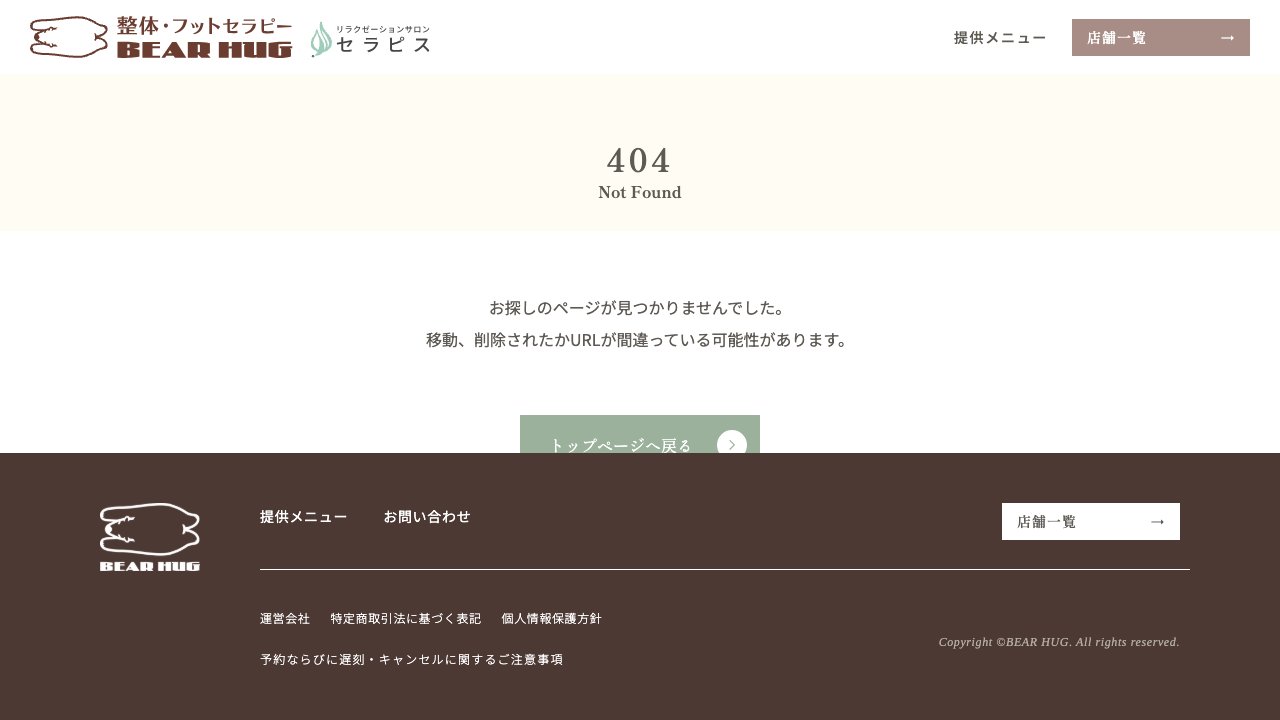Click the arrow icon on header 店舗一覧 button

[1227, 37]
